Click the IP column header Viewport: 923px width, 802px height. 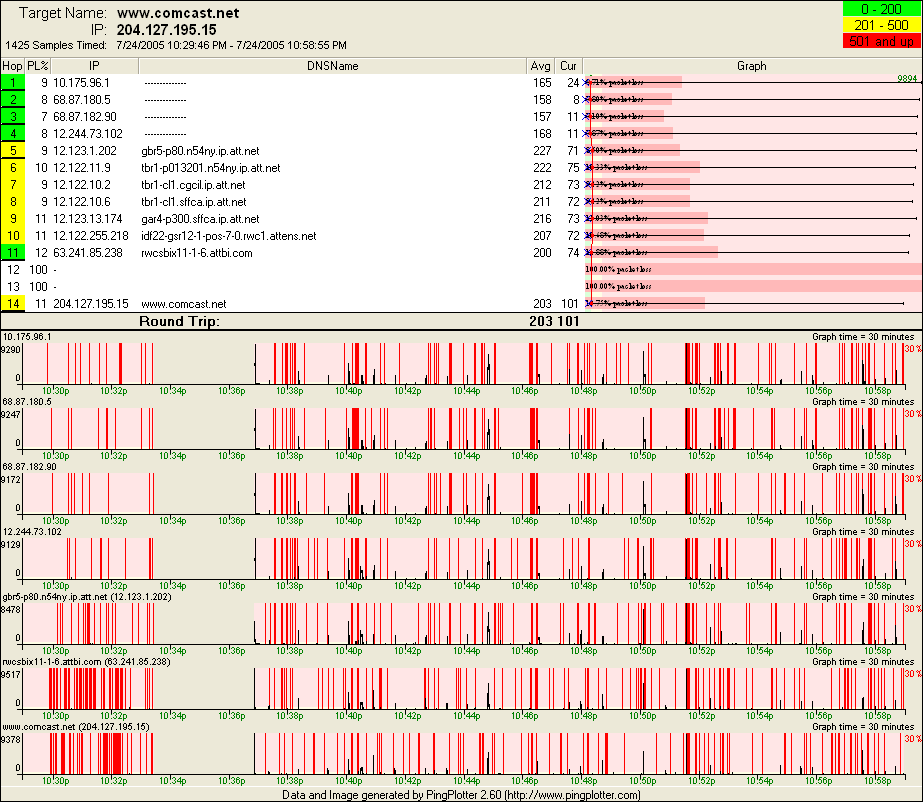(x=94, y=66)
